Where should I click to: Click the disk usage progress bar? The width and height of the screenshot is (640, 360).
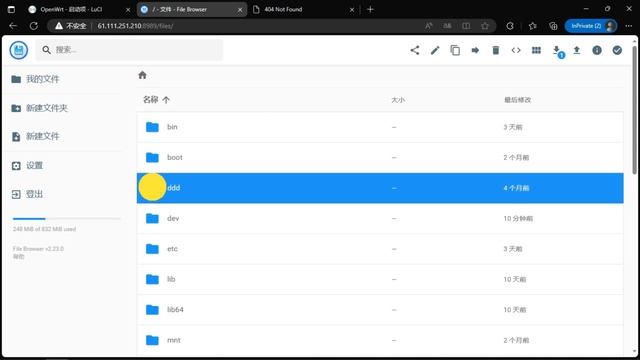tap(67, 219)
